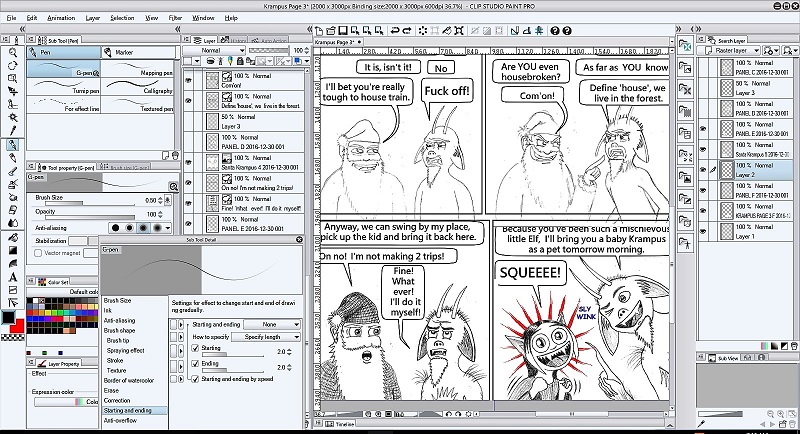800x434 pixels.
Task: Click the brush stroke magnifier icon in Tool property
Action: 173,187
